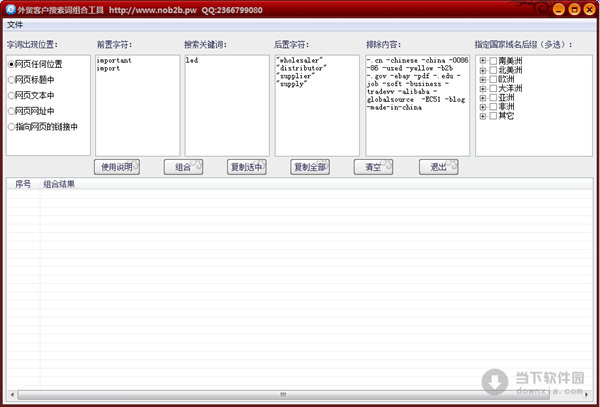Click the app icon in the title bar
Screen dimensions: 600x407
pyautogui.click(x=9, y=9)
